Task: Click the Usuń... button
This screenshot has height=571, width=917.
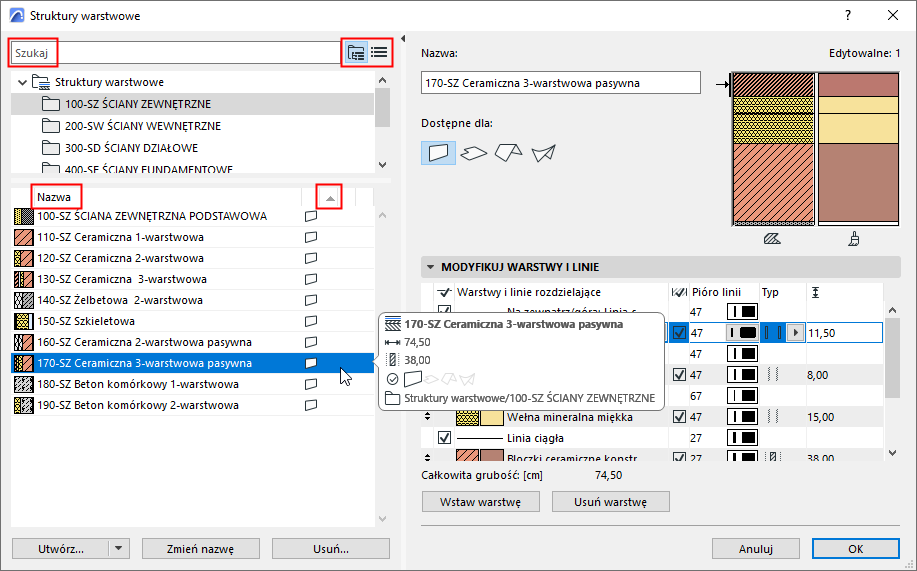Action: (x=330, y=549)
